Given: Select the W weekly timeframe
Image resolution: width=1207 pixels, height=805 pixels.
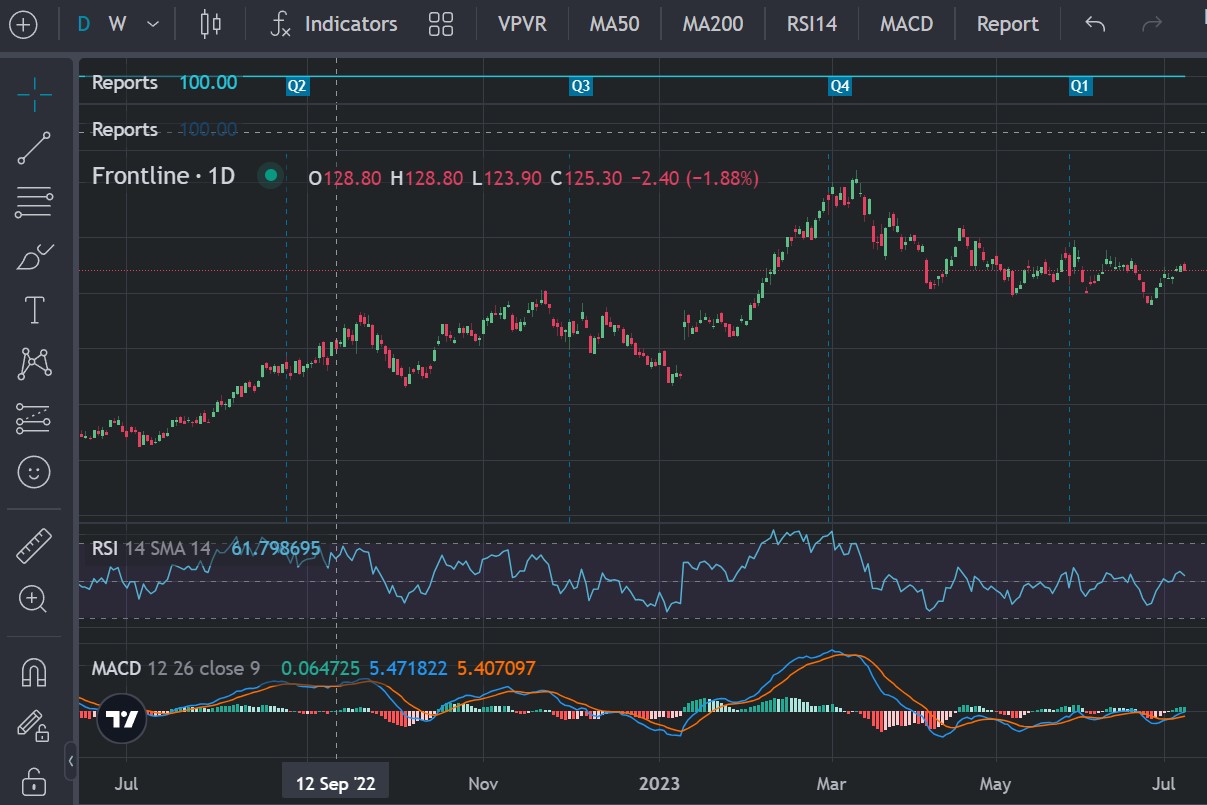Looking at the screenshot, I should click(118, 24).
